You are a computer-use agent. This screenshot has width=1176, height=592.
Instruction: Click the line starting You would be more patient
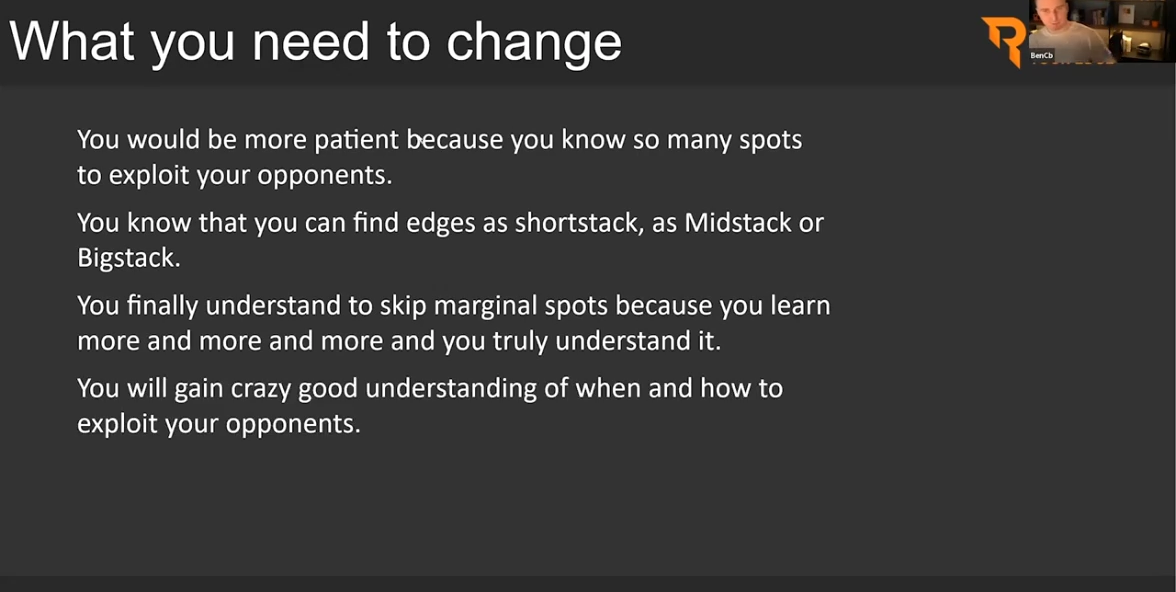point(440,140)
